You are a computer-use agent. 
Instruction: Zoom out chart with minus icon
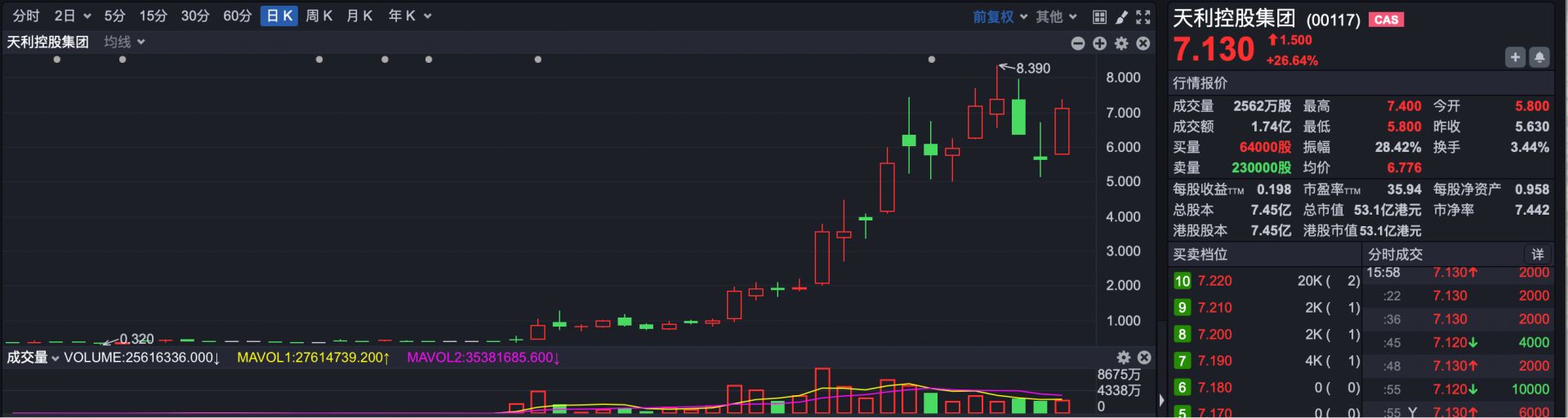click(1078, 43)
